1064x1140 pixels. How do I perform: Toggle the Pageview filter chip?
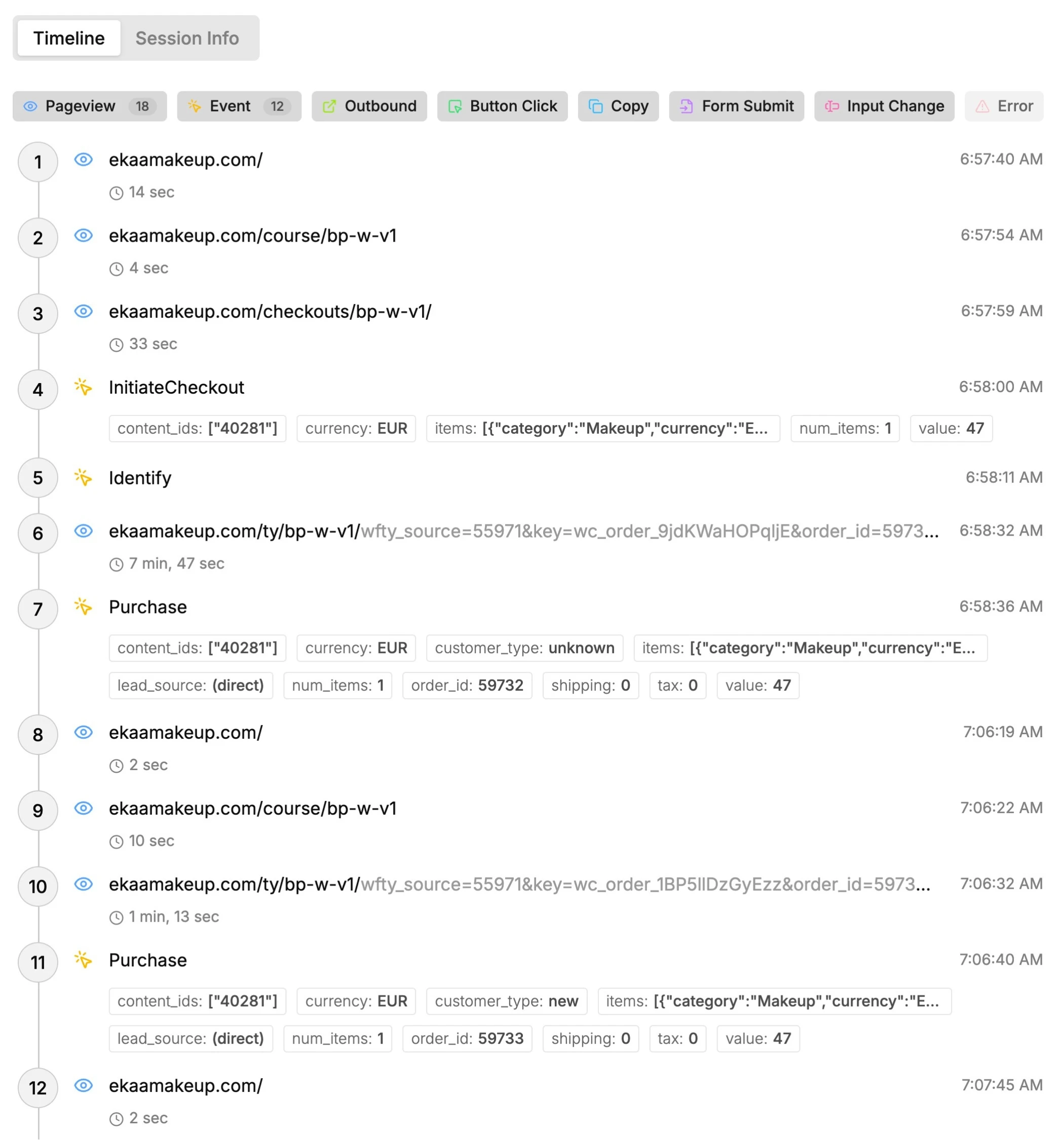click(x=90, y=106)
